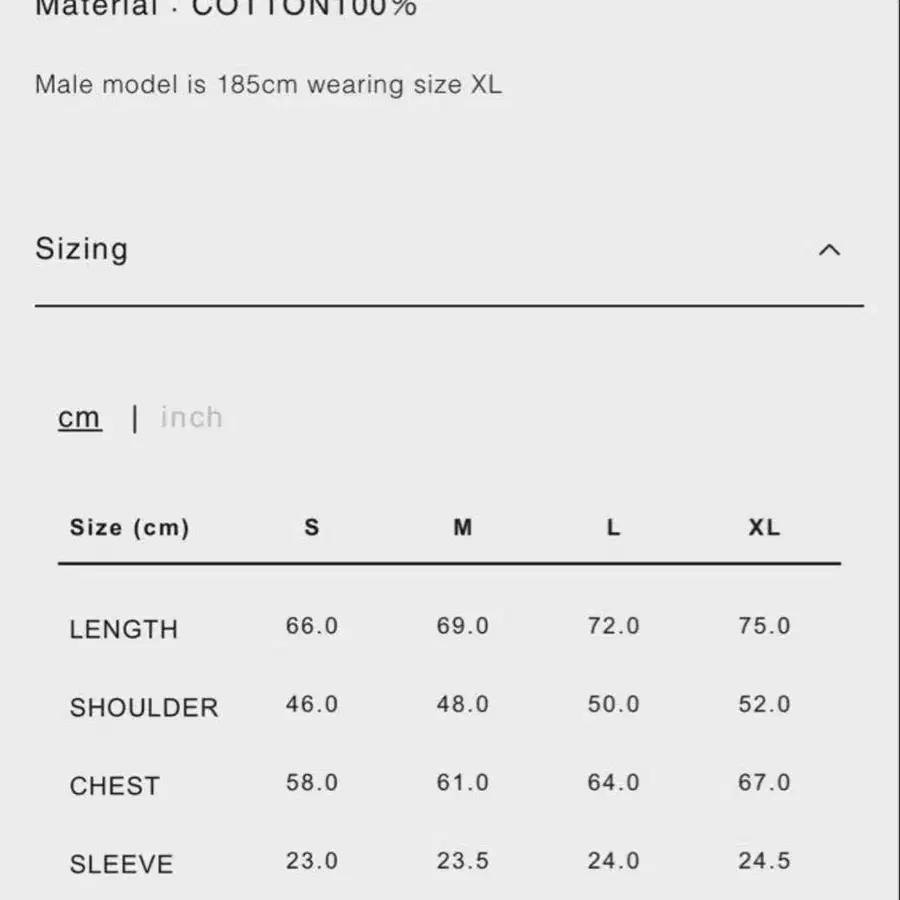Click the L size column header
The height and width of the screenshot is (900, 900).
(x=614, y=527)
